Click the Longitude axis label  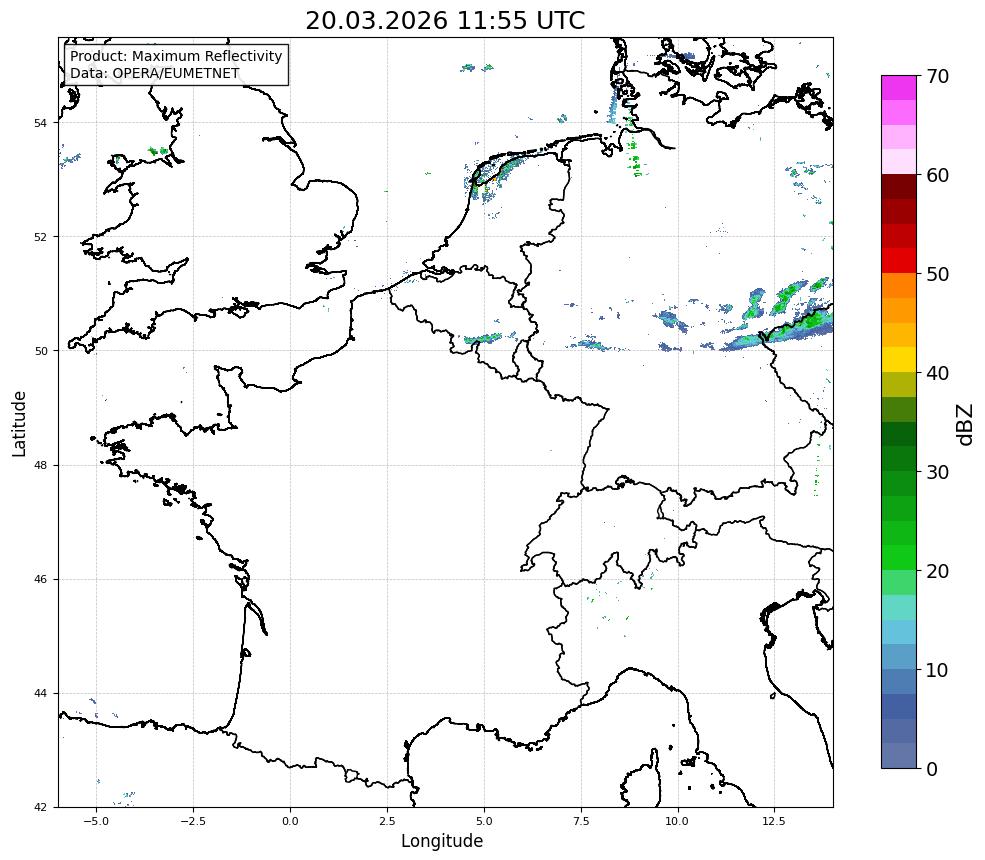click(442, 841)
